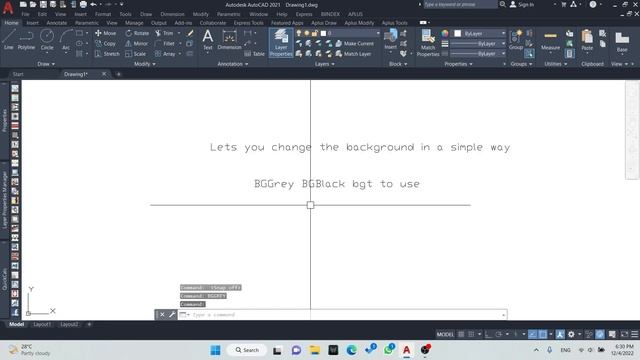The image size is (640, 360).
Task: Open Layer Properties manager
Action: tap(281, 42)
